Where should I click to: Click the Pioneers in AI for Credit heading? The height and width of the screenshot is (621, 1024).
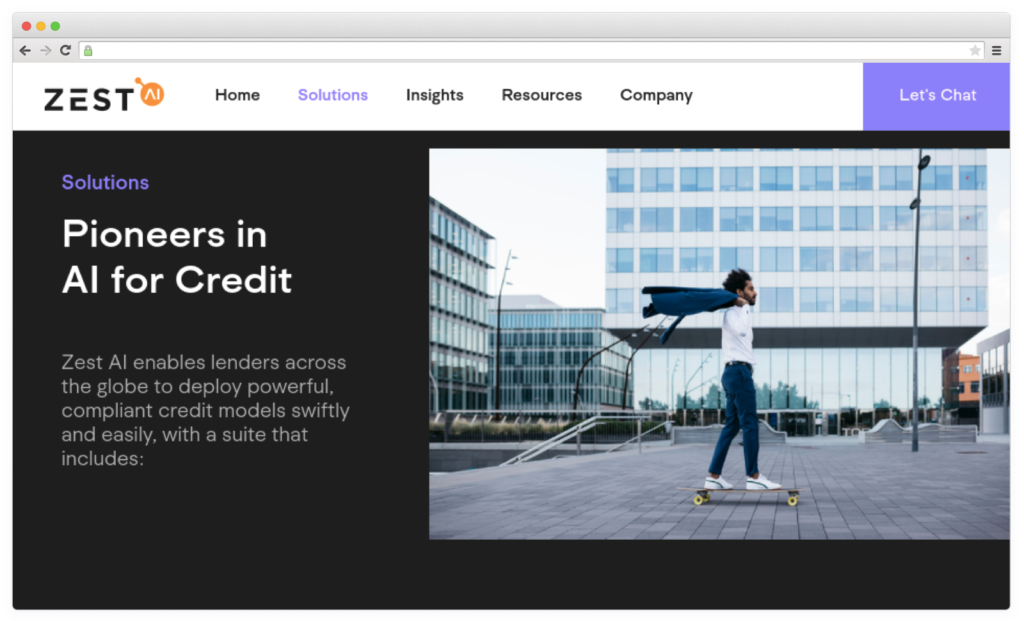point(176,257)
